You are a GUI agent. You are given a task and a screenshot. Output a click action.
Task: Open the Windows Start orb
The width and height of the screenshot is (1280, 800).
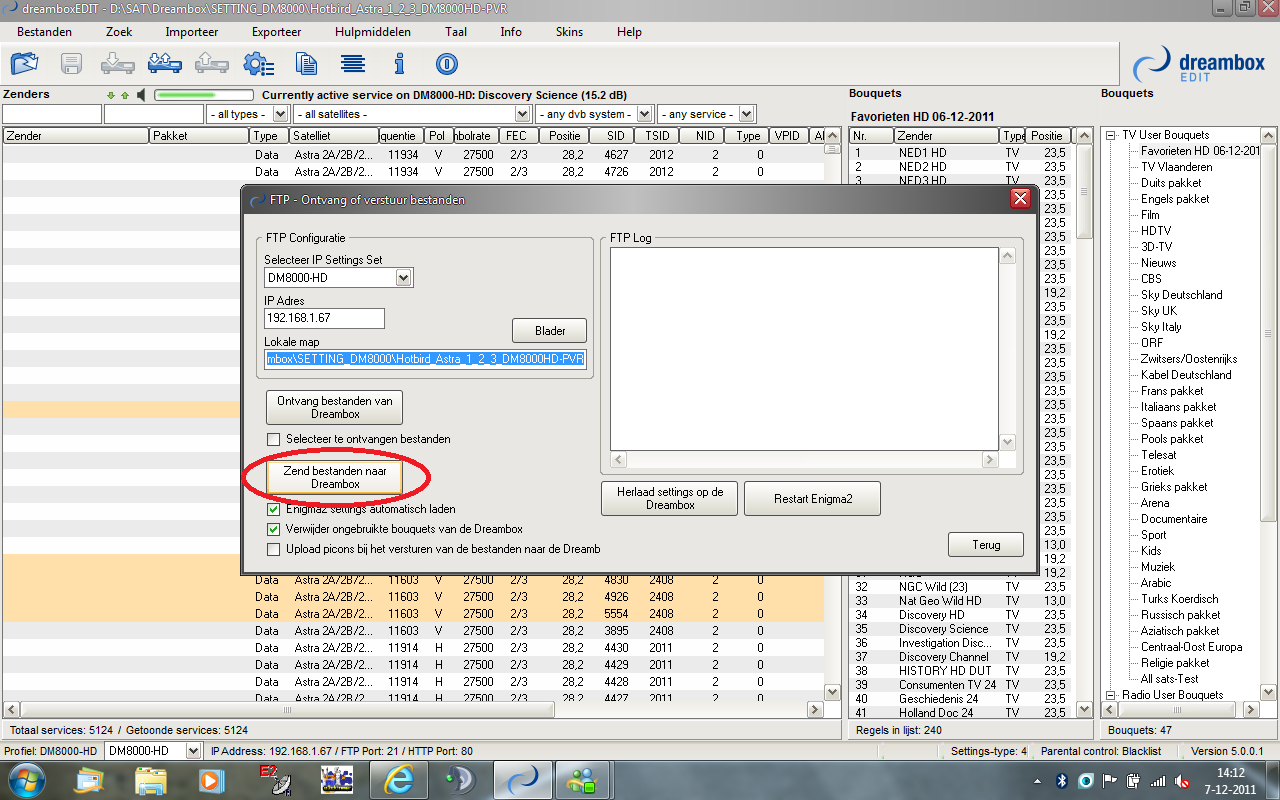[25, 779]
